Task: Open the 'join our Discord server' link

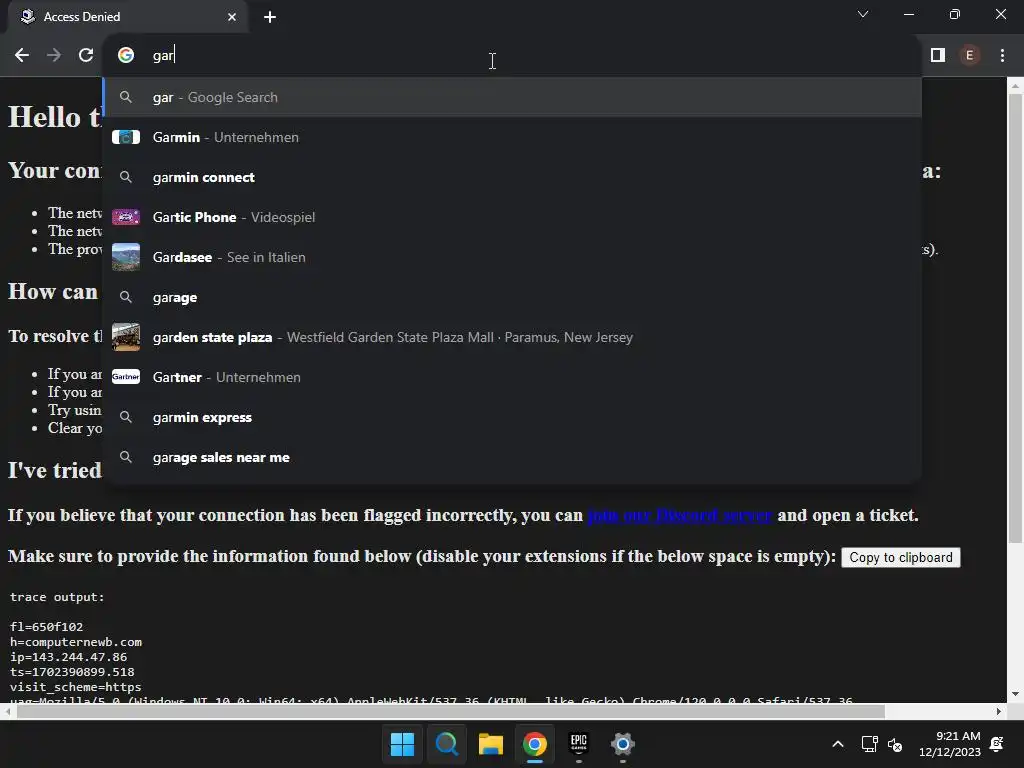Action: 680,515
